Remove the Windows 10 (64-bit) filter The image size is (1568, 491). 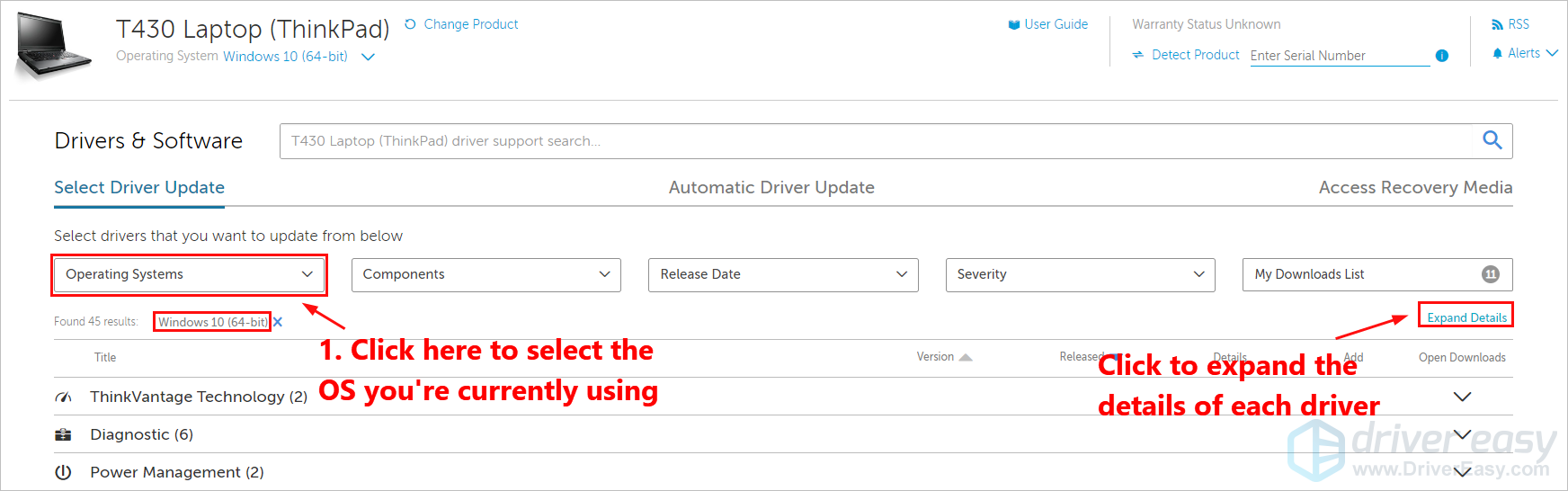(278, 322)
